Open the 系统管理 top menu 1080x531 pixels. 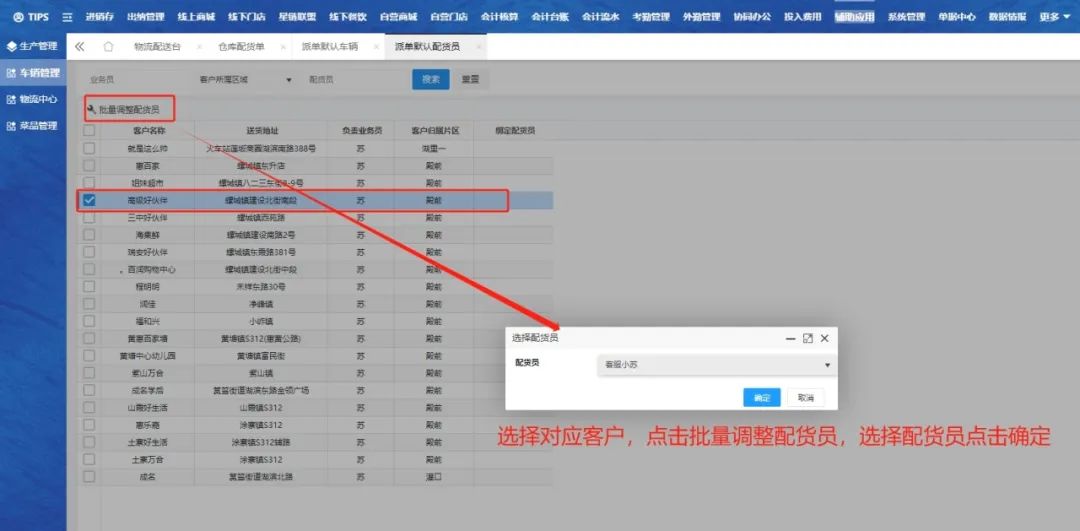[906, 17]
